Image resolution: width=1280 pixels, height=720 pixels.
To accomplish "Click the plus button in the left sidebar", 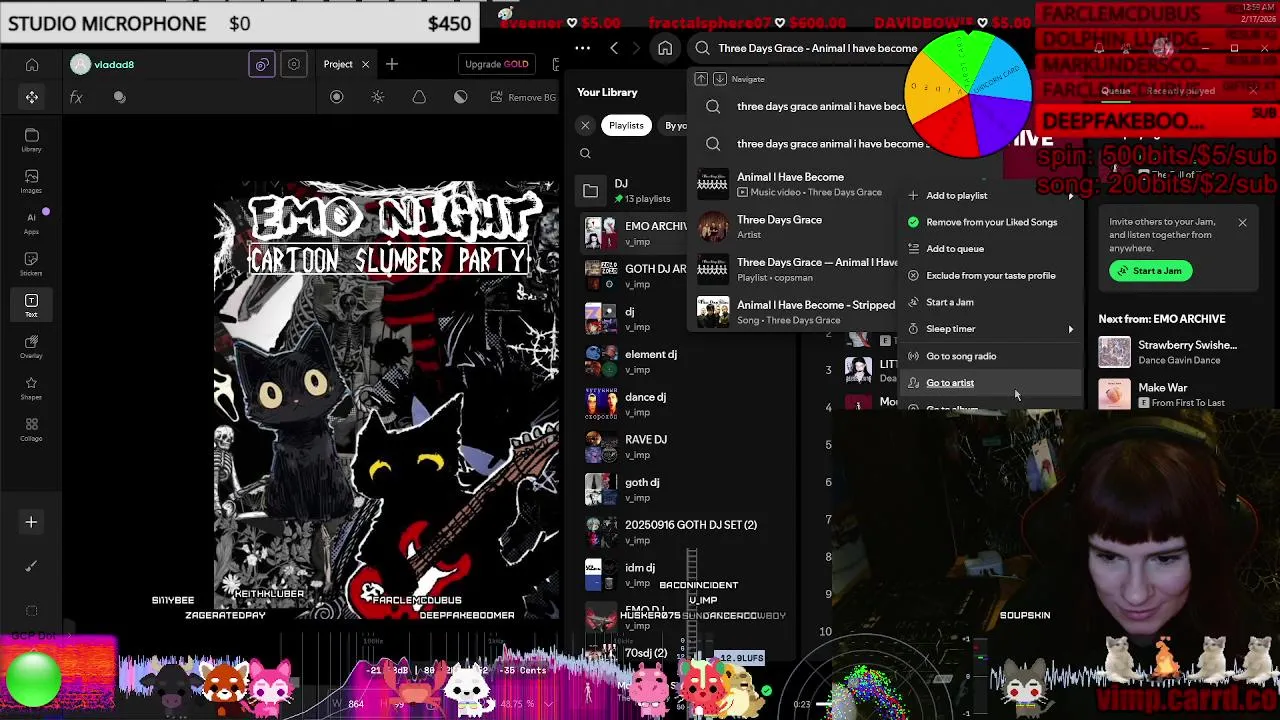I will [31, 522].
